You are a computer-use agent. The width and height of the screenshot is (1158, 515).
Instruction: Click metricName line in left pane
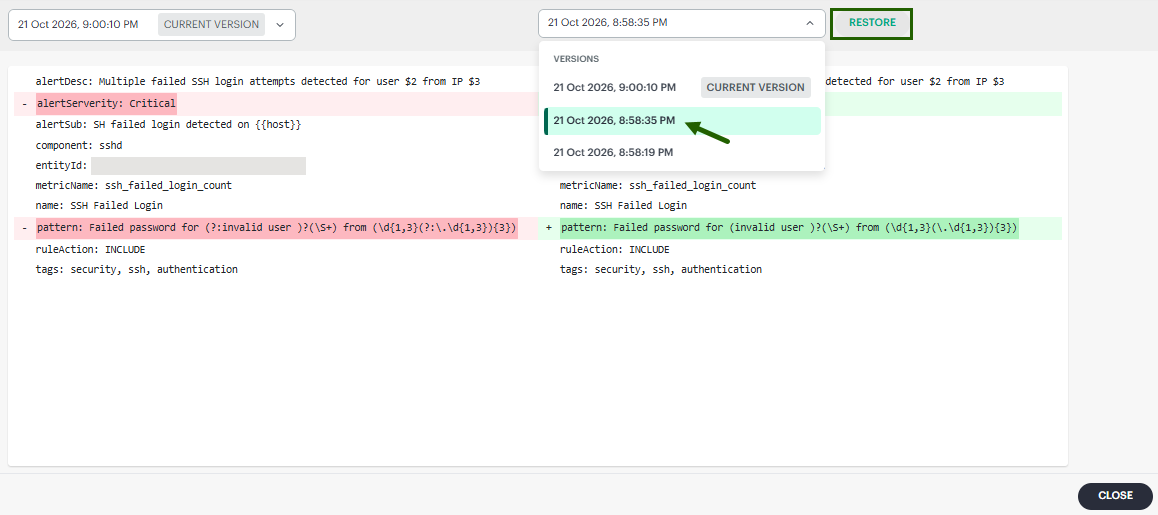(x=134, y=185)
